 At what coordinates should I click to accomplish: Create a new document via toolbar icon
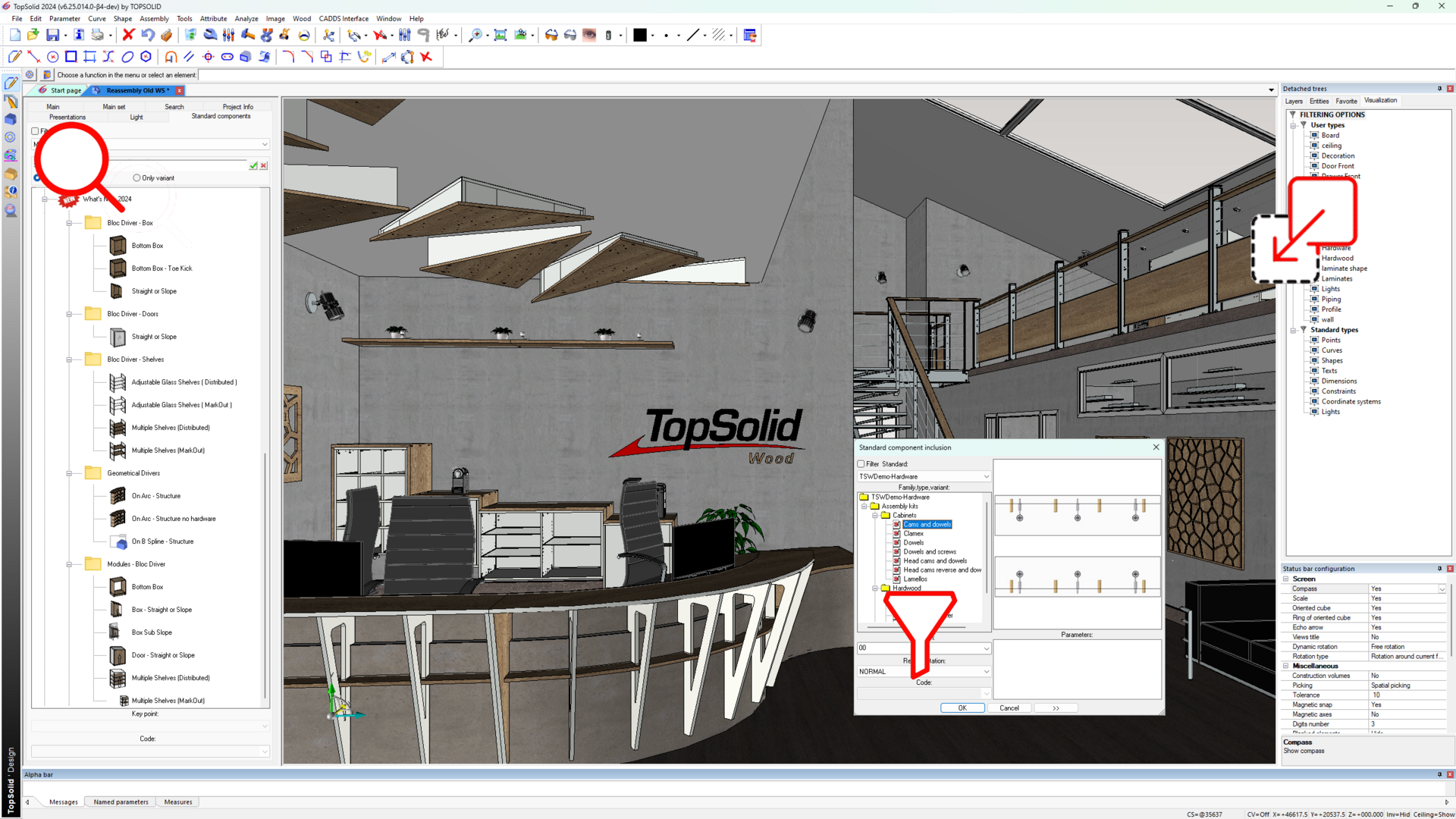(x=15, y=35)
